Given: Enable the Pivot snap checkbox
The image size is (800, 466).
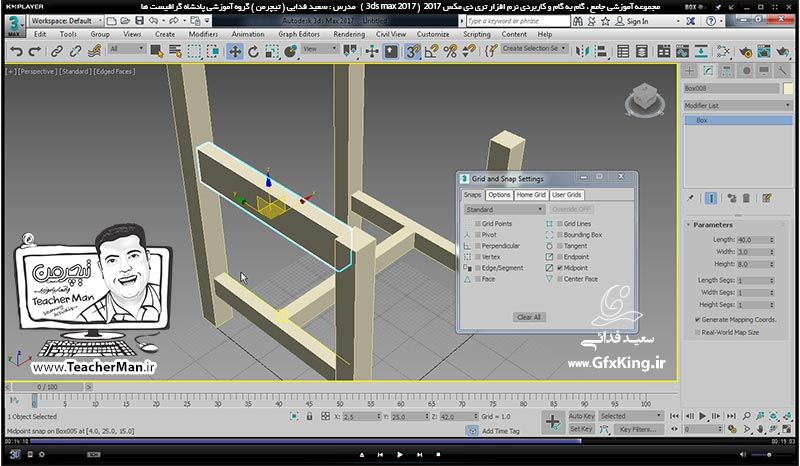Looking at the screenshot, I should 478,235.
